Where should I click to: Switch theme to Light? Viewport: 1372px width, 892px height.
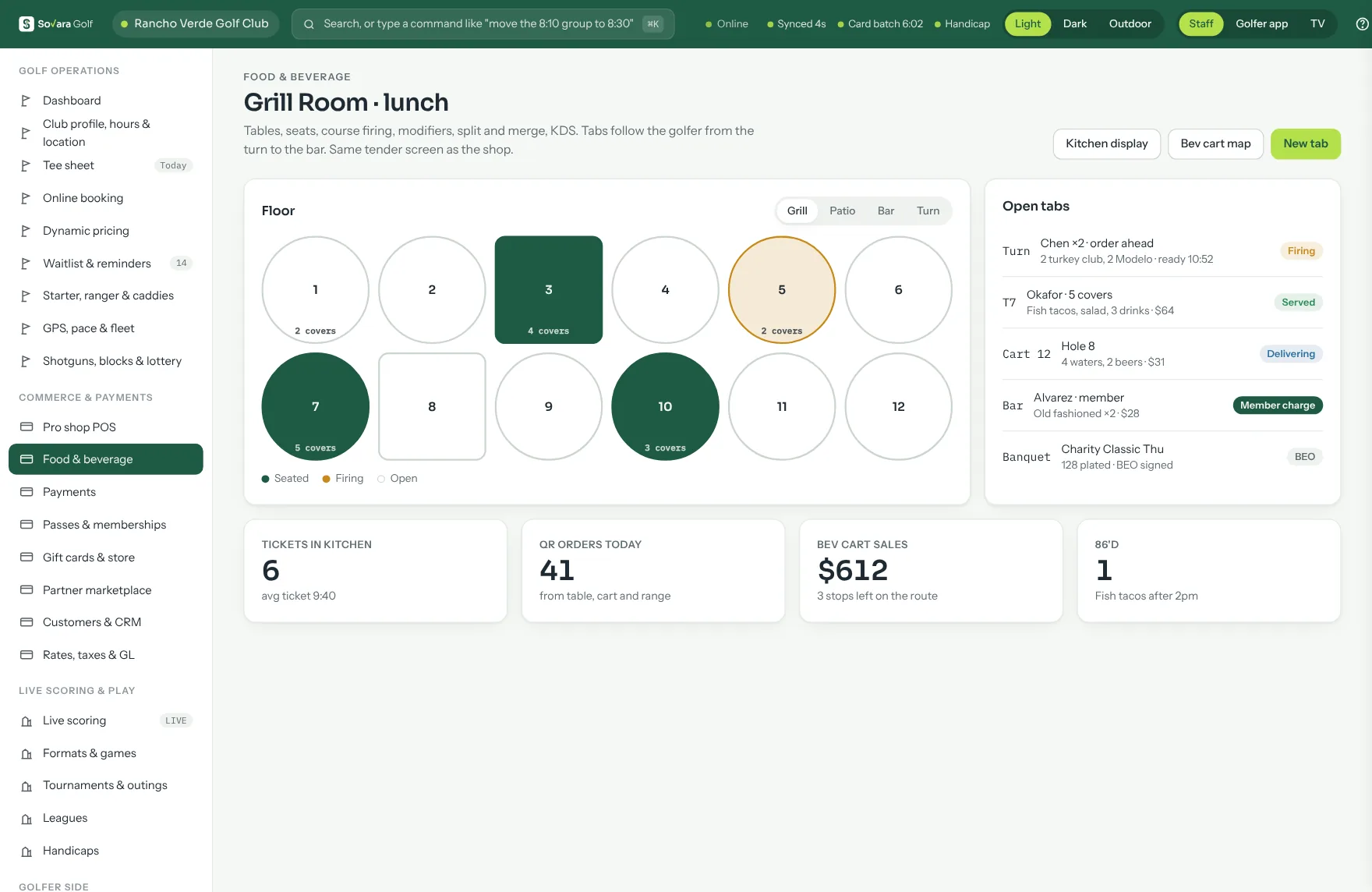1027,24
